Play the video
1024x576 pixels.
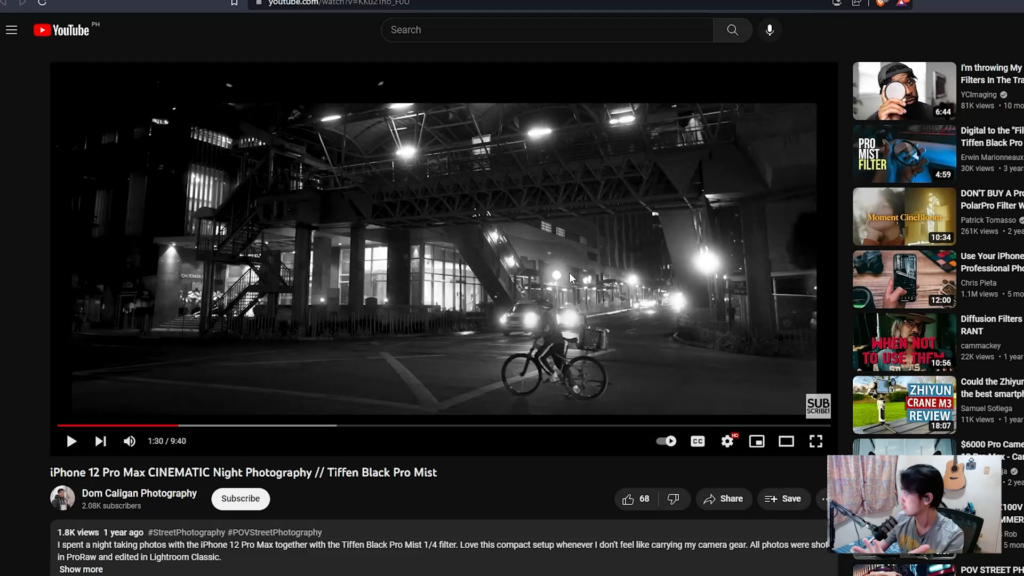[71, 441]
